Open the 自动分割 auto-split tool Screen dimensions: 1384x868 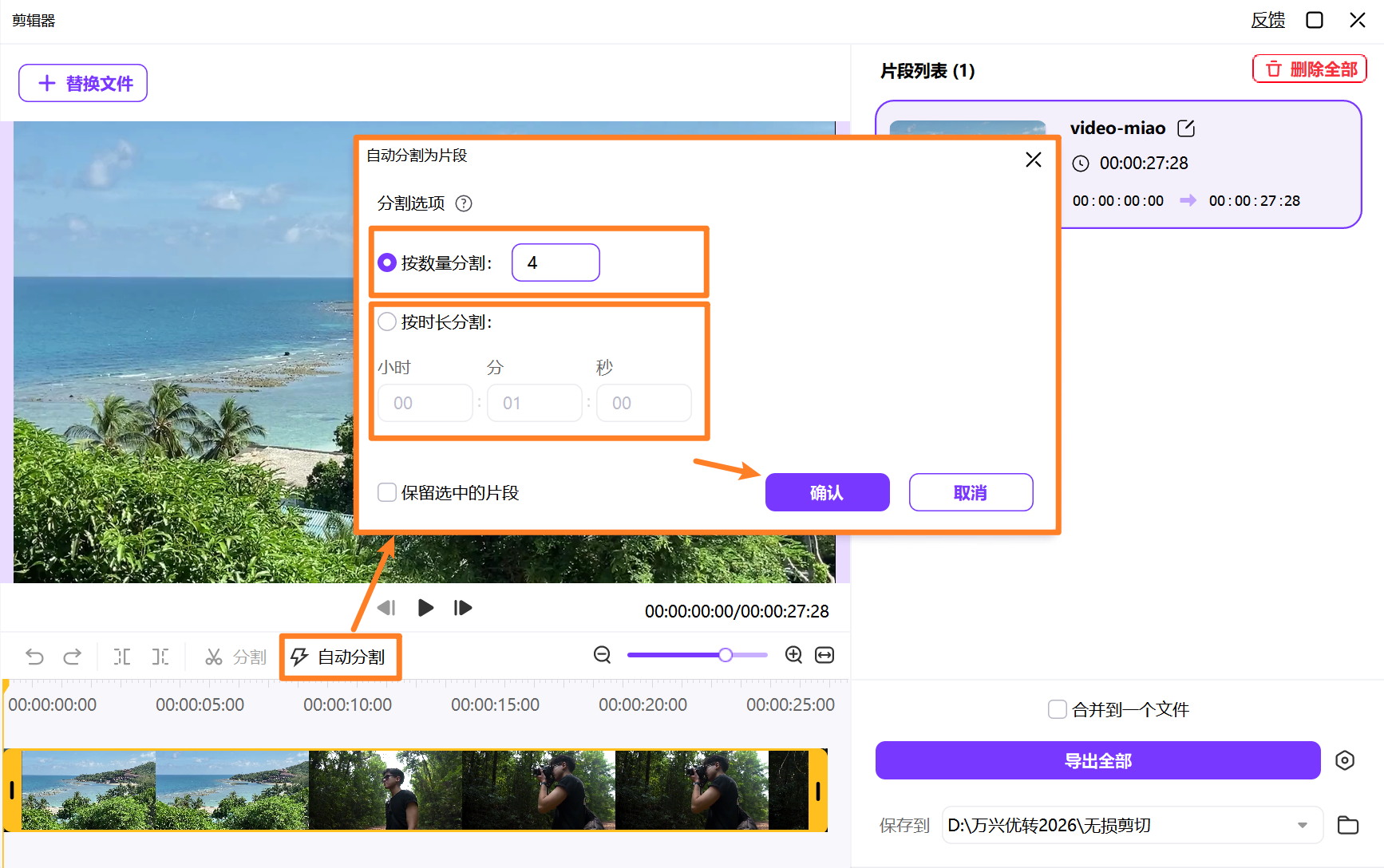click(x=340, y=657)
